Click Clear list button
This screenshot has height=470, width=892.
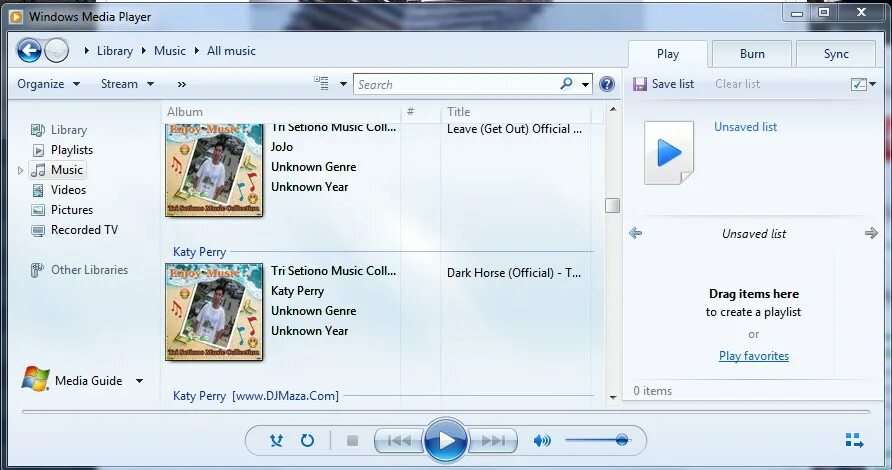pos(737,84)
